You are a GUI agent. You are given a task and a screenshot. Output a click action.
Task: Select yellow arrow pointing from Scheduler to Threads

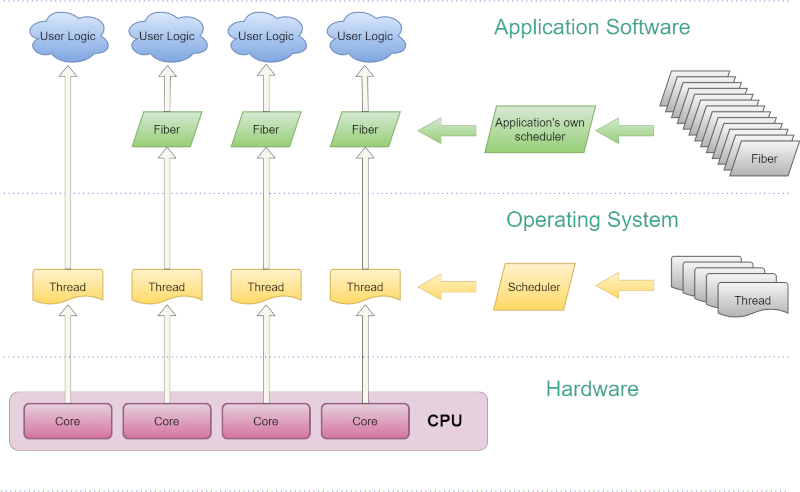click(x=446, y=287)
